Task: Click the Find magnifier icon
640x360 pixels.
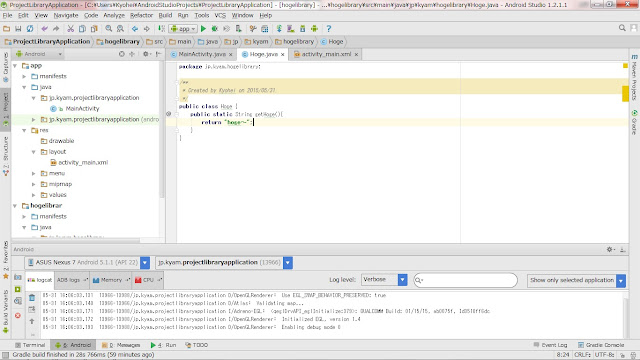Action: (109, 29)
